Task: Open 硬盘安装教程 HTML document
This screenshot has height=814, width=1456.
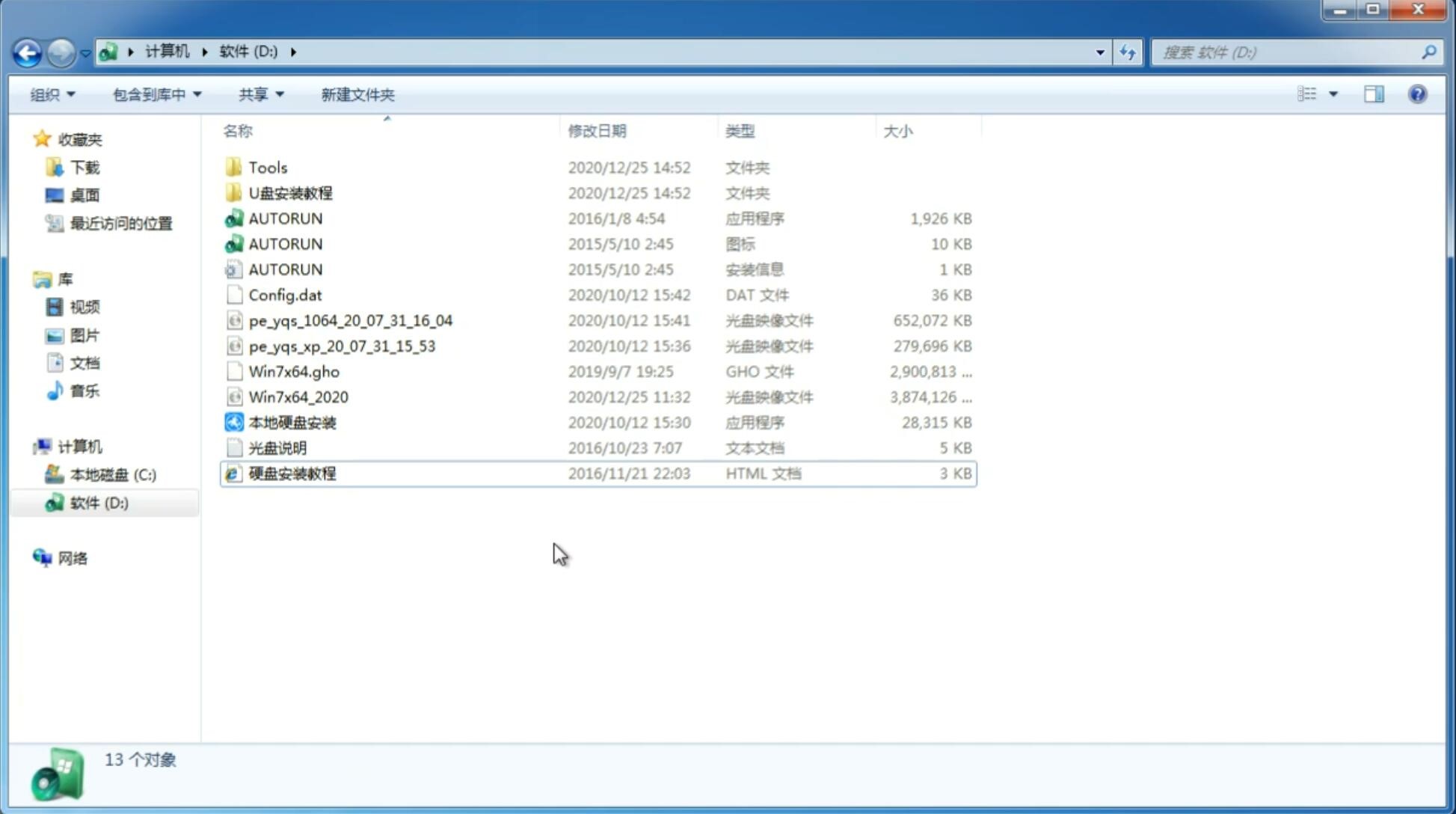Action: coord(291,473)
